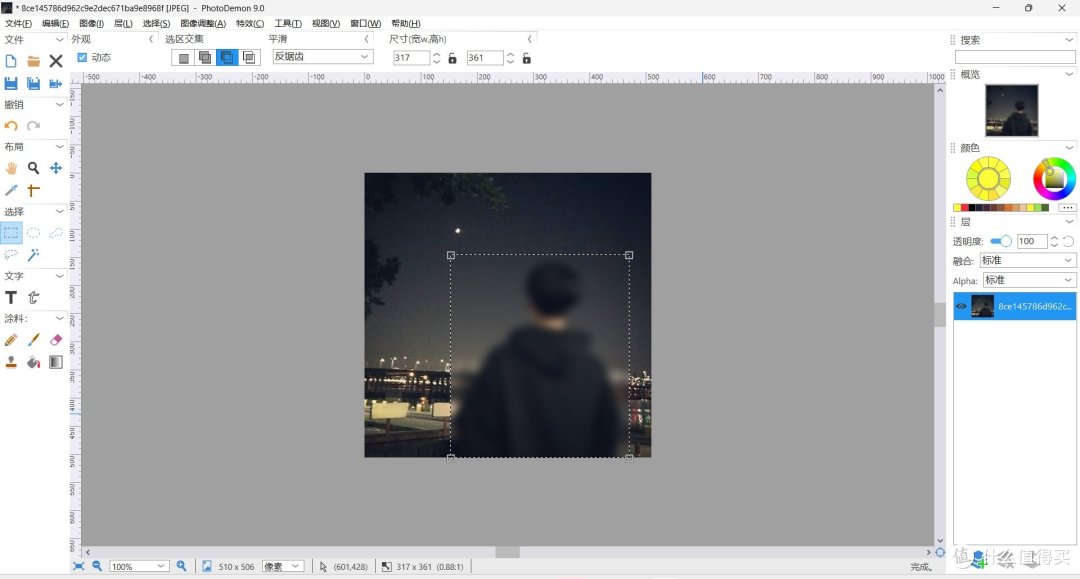The width and height of the screenshot is (1080, 579).
Task: Select the measure tool
Action: point(33,190)
